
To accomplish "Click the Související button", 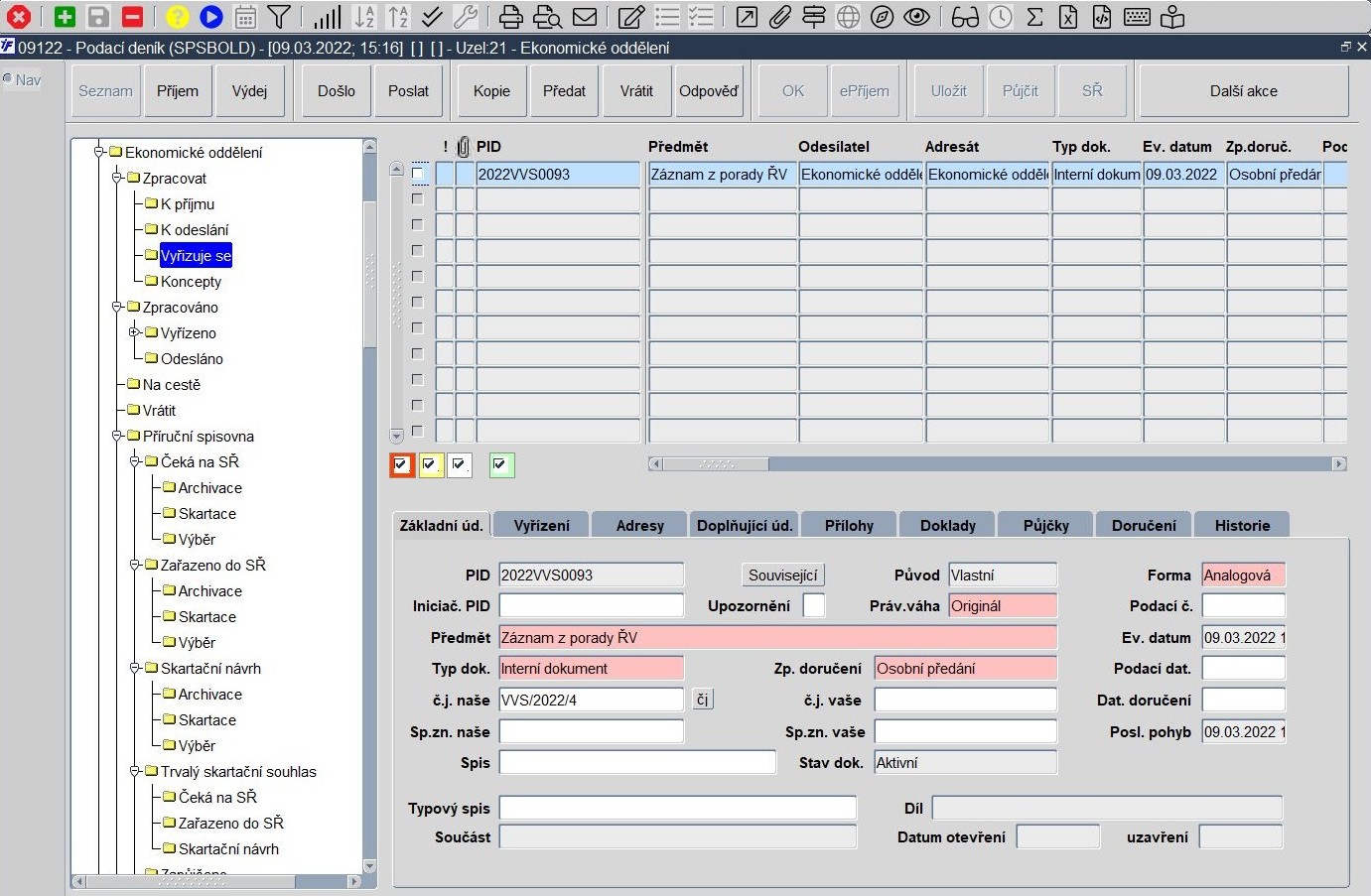I will click(x=783, y=575).
